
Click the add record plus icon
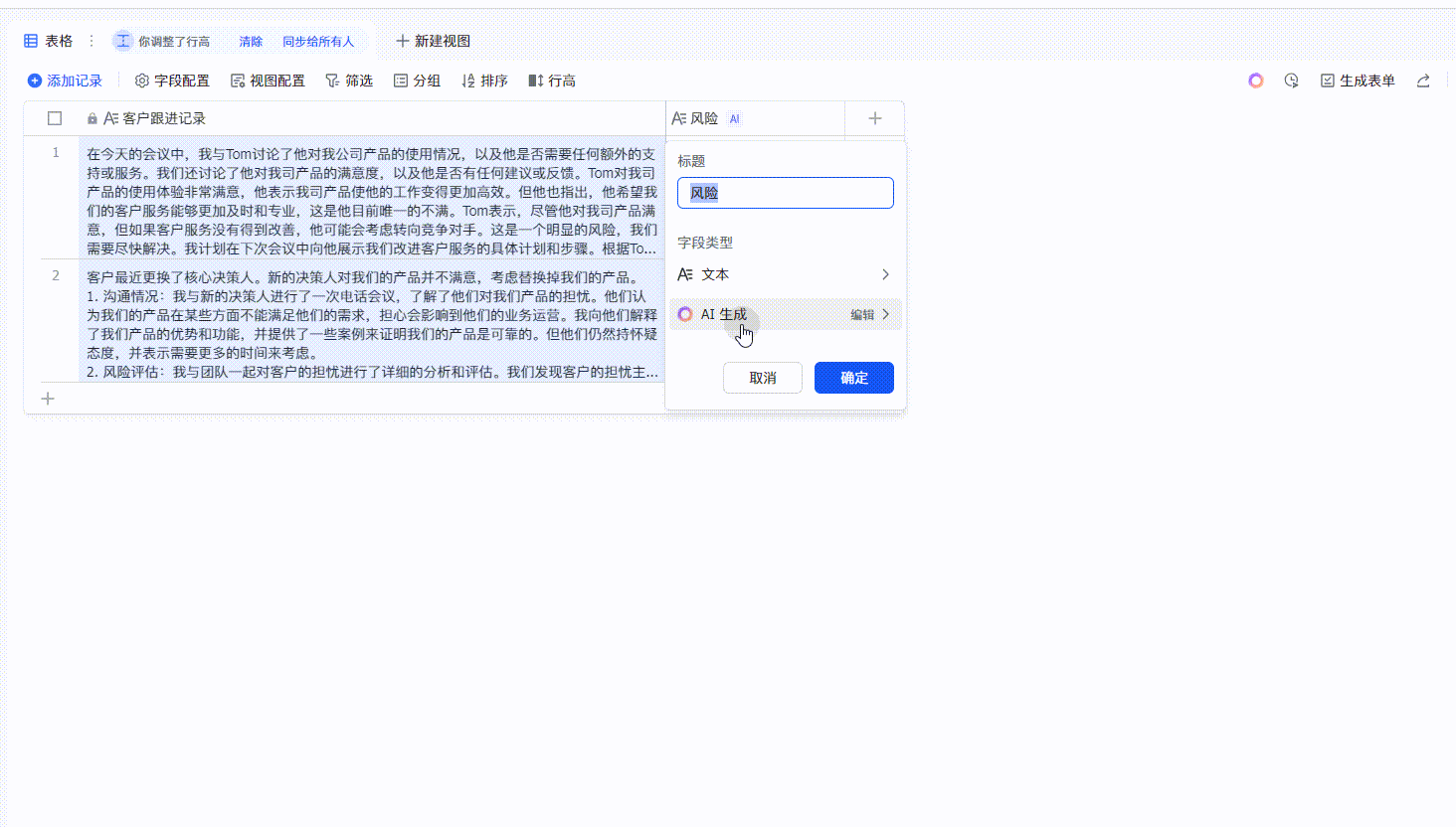(35, 81)
